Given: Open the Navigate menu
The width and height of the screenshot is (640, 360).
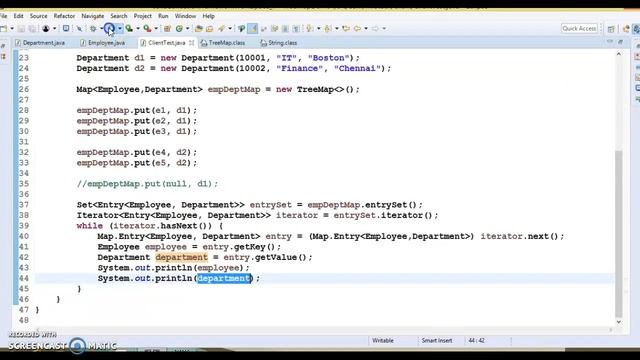Looking at the screenshot, I should click(93, 16).
